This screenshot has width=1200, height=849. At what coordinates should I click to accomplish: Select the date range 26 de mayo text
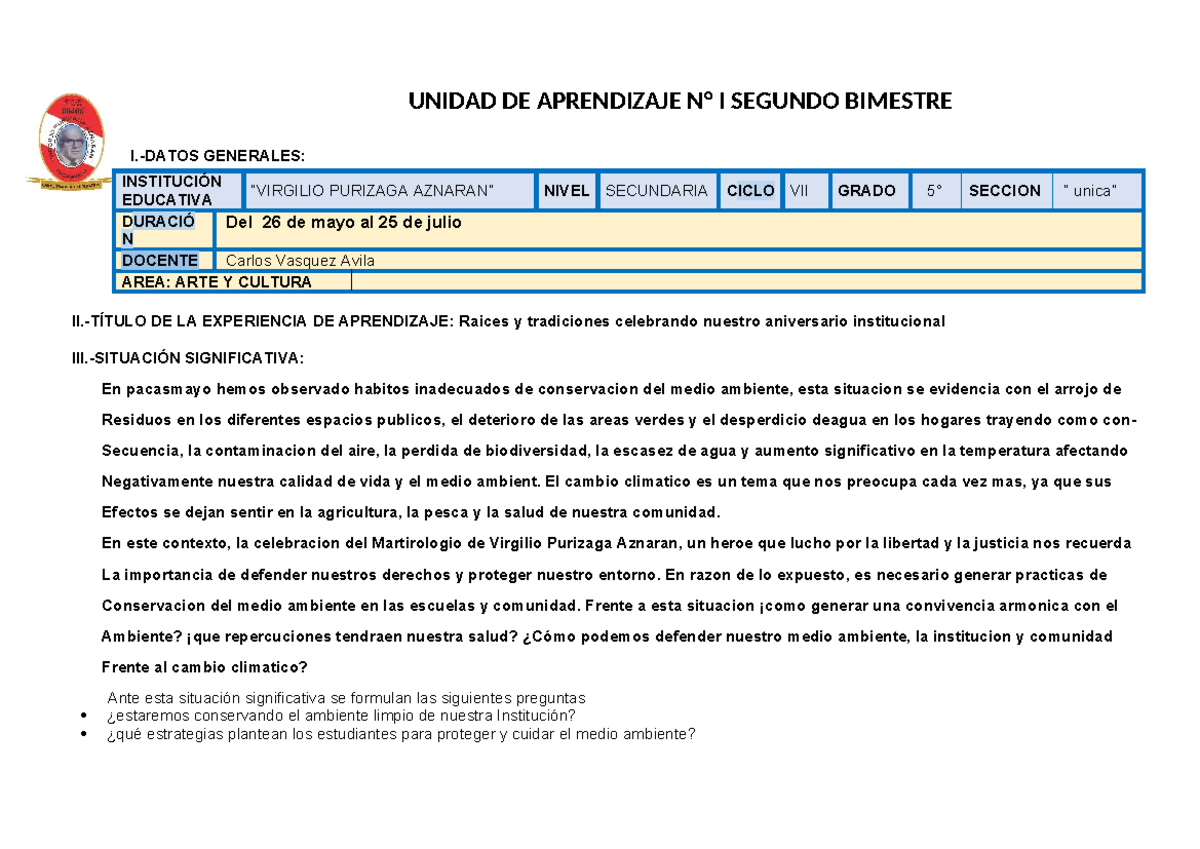[x=344, y=222]
